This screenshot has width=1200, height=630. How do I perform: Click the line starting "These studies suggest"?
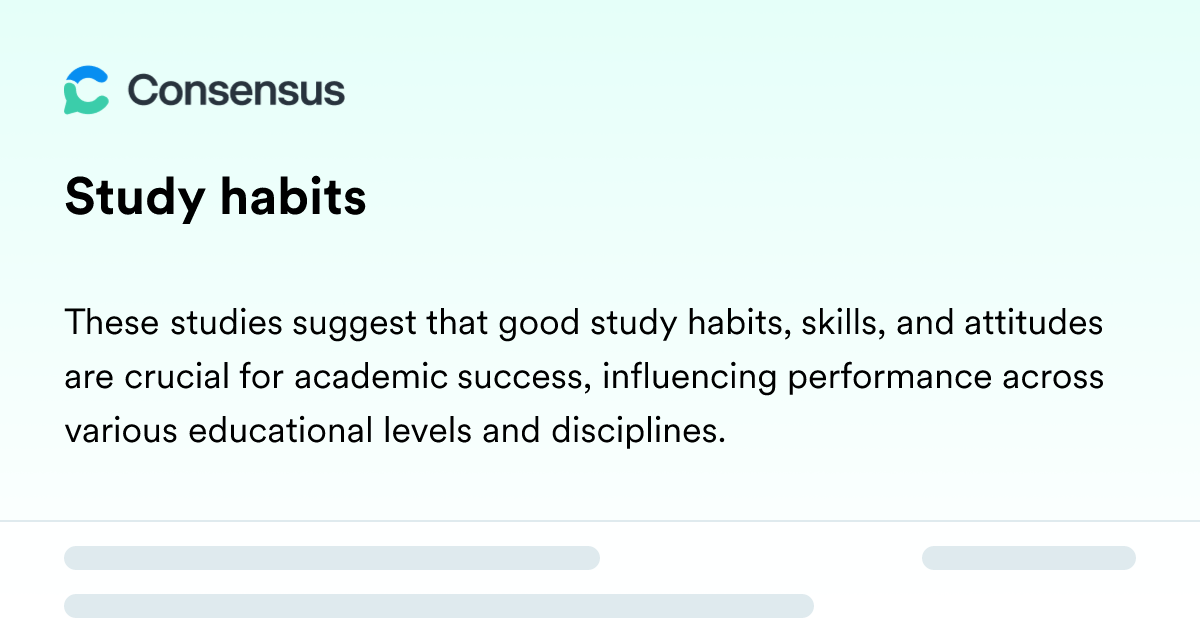pyautogui.click(x=584, y=325)
